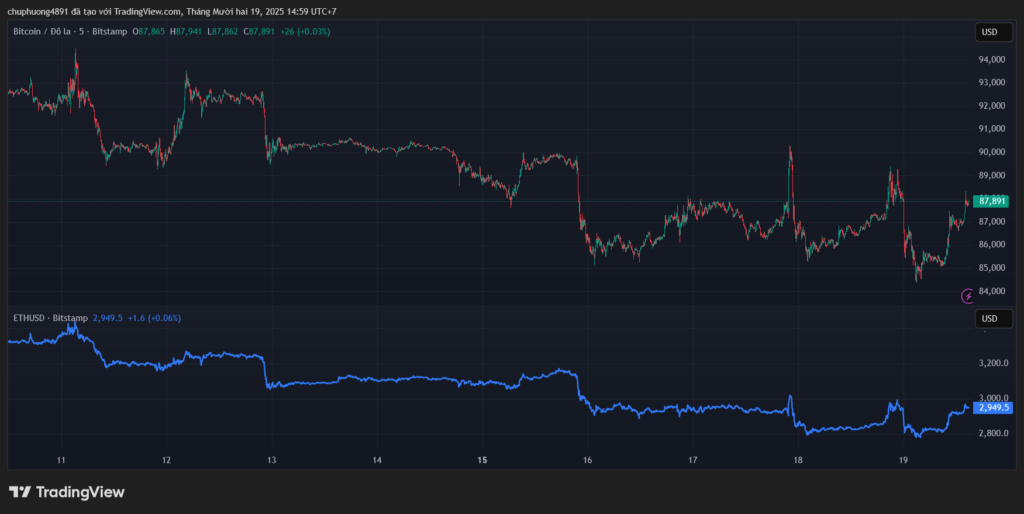1024x514 pixels.
Task: Click the TradingView wordmark text
Action: (80, 492)
